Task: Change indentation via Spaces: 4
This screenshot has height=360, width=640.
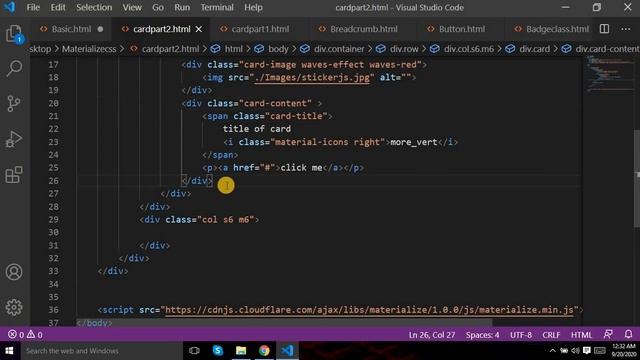Action: 482,335
